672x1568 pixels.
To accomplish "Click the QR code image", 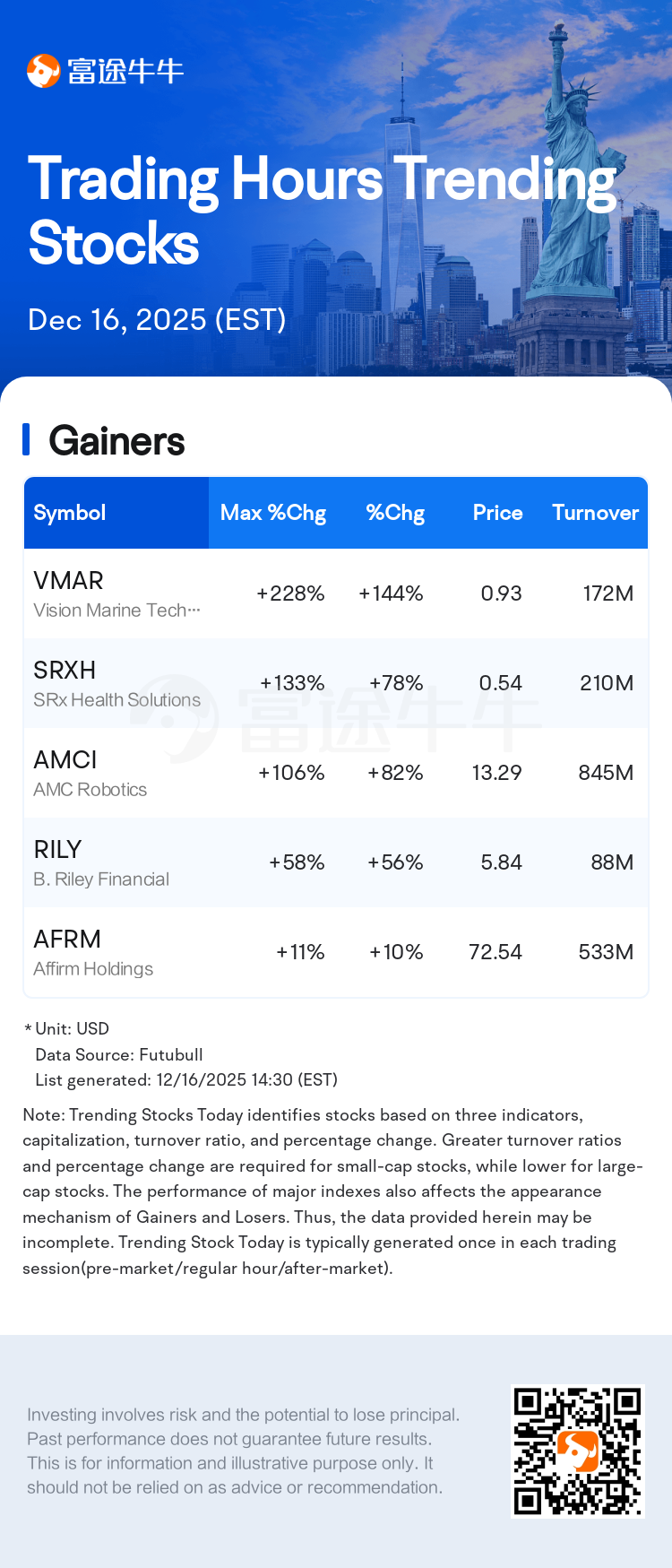I will (577, 1451).
